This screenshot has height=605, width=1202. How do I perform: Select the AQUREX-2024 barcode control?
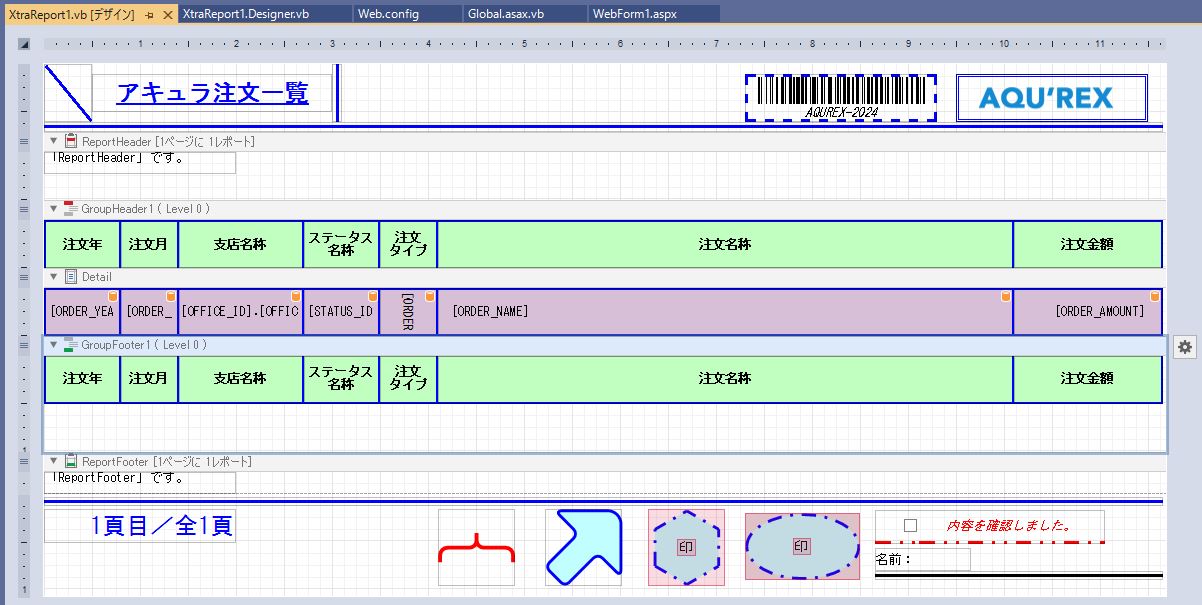coord(840,97)
